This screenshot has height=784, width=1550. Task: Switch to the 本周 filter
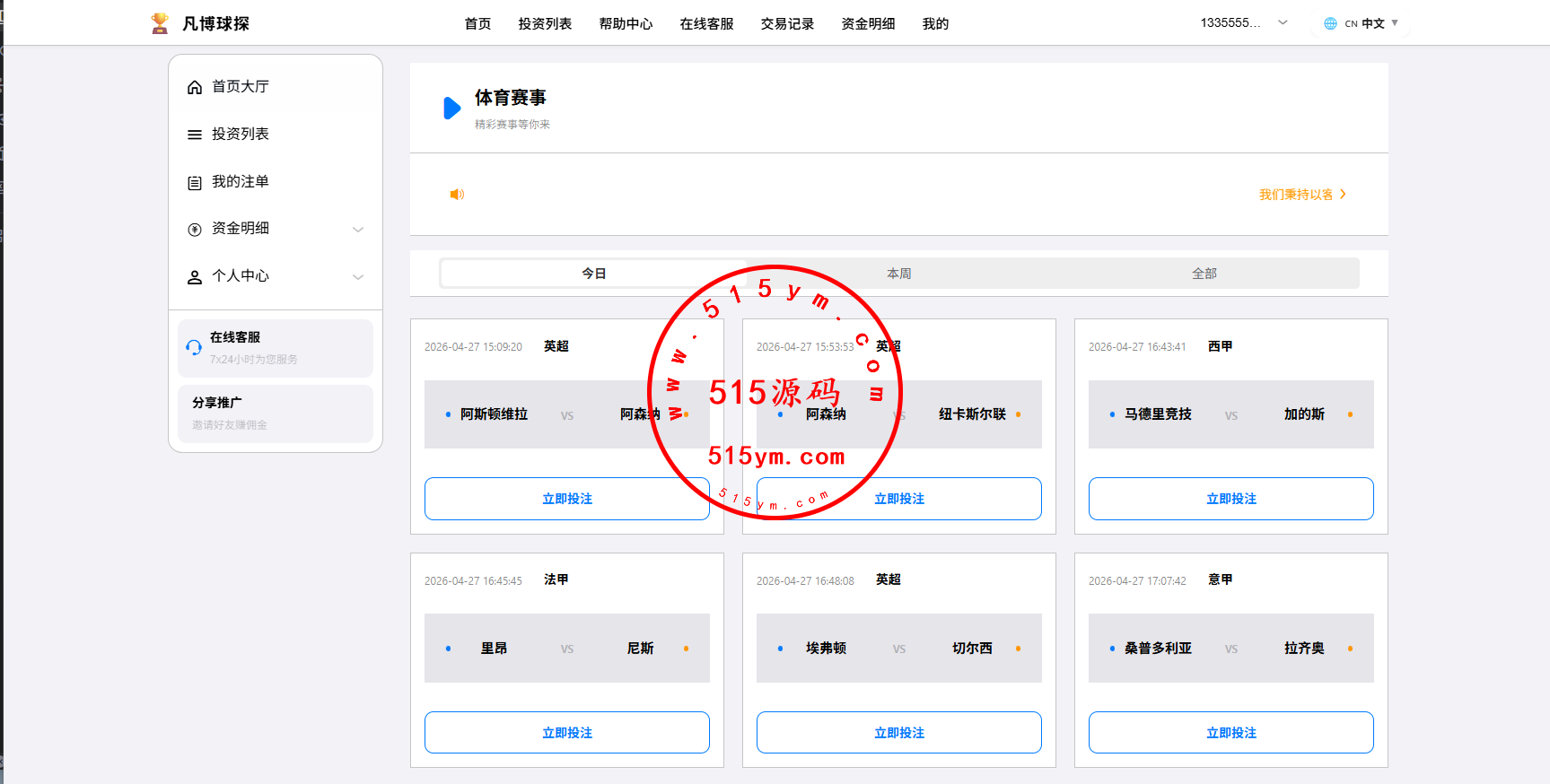pyautogui.click(x=898, y=274)
